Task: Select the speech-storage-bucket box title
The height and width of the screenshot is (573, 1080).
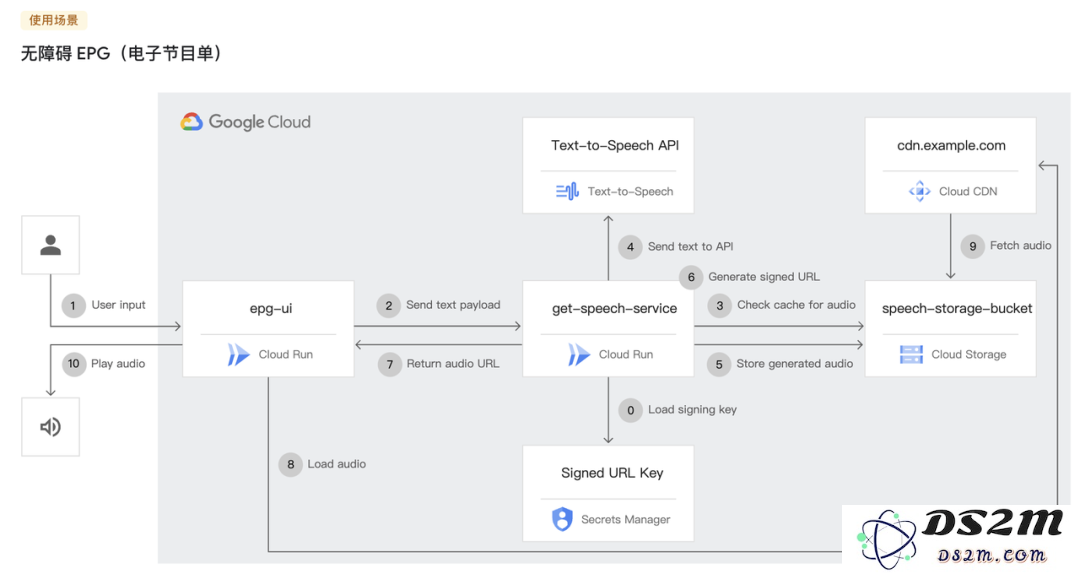Action: pos(957,309)
